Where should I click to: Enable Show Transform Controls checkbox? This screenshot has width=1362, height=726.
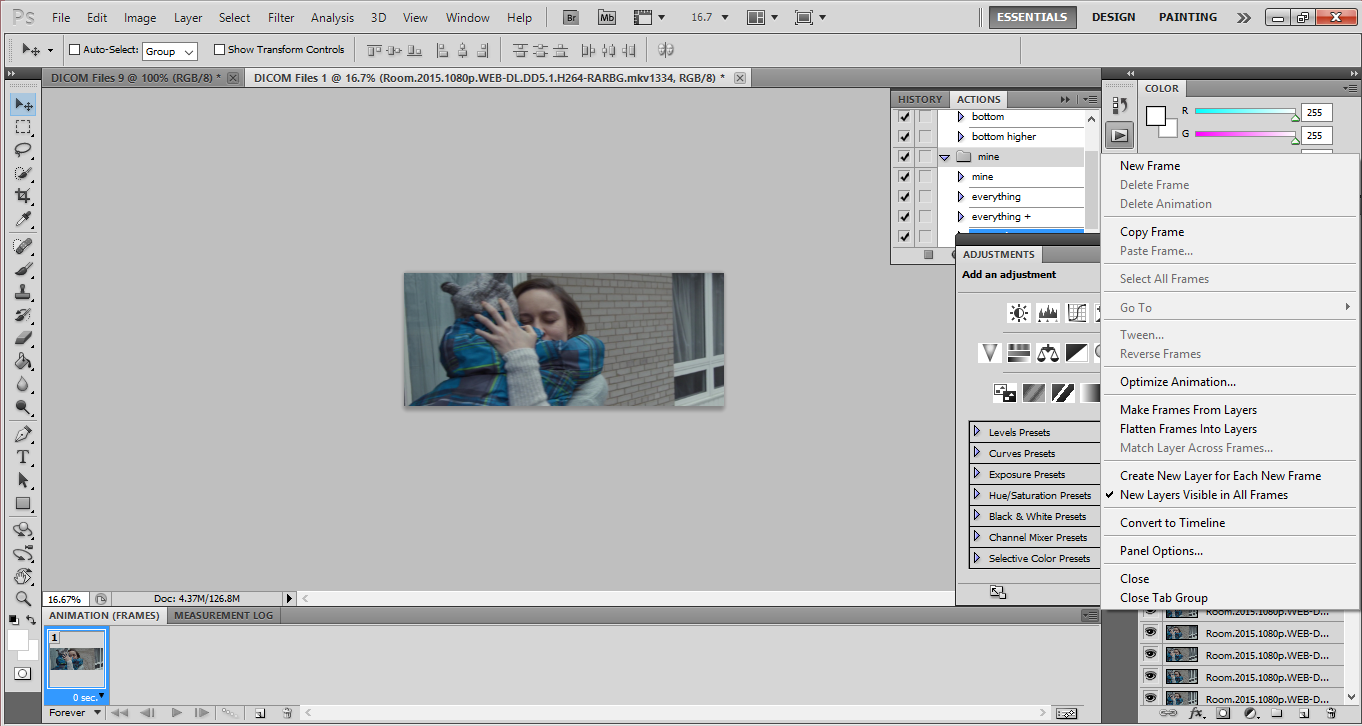pyautogui.click(x=219, y=50)
